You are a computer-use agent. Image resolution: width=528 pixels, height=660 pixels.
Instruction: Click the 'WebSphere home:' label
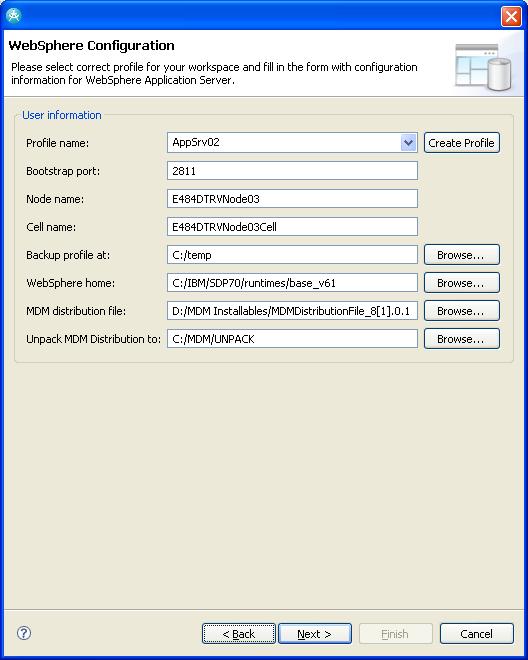click(71, 283)
